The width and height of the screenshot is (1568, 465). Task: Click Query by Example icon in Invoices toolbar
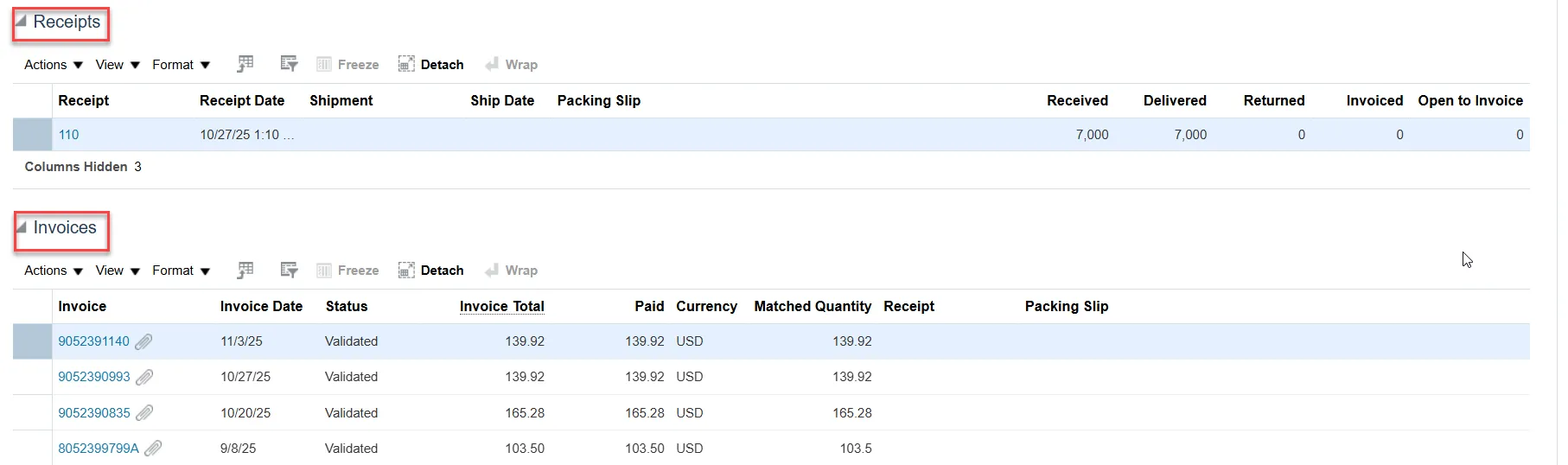pos(289,270)
